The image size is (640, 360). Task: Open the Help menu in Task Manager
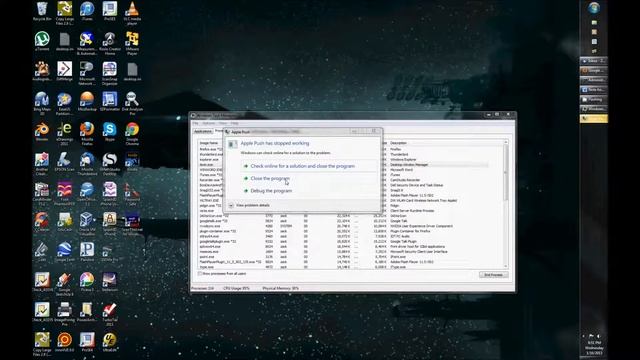click(234, 123)
